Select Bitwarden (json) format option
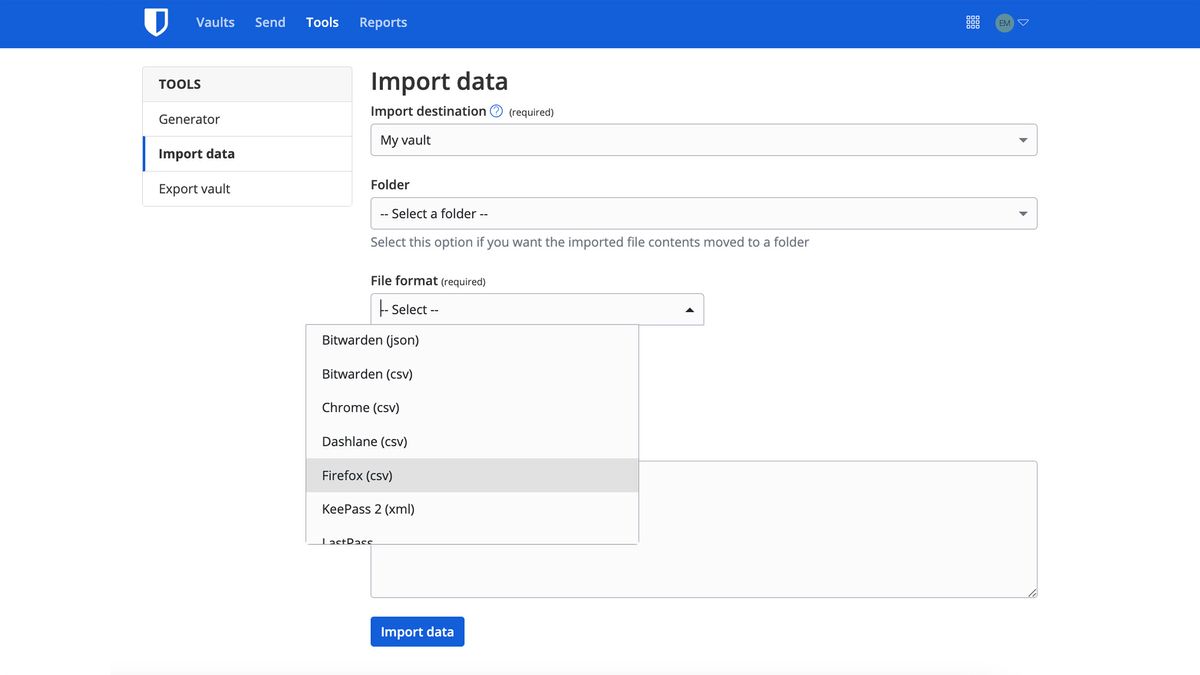1200x675 pixels. pos(370,339)
